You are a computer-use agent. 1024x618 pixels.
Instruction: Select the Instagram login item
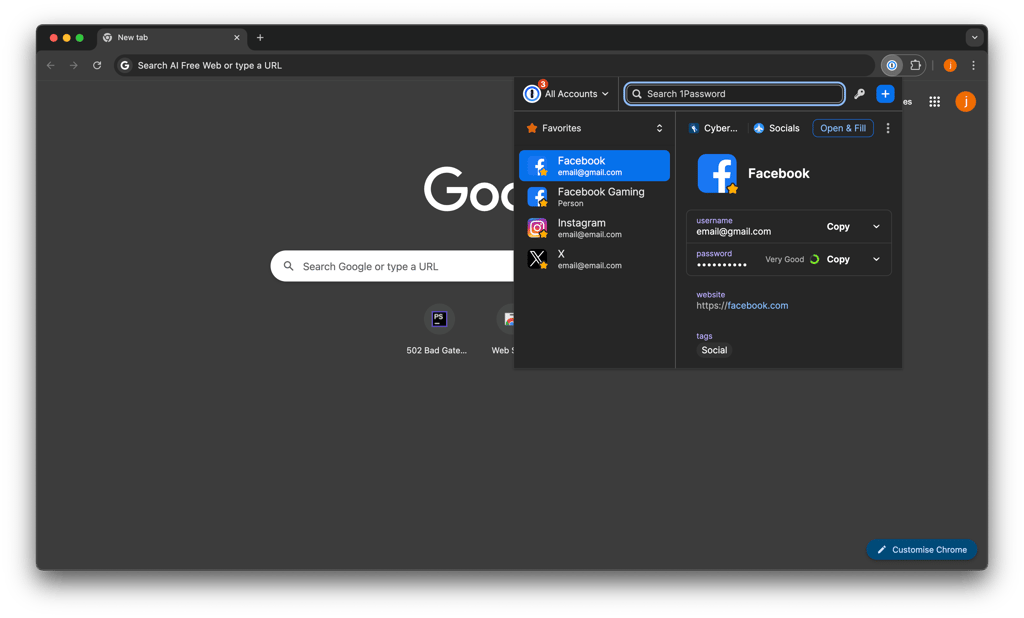(x=594, y=228)
